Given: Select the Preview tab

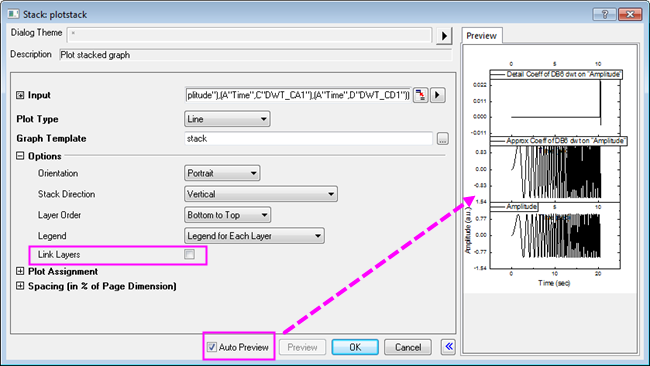Looking at the screenshot, I should (x=482, y=36).
